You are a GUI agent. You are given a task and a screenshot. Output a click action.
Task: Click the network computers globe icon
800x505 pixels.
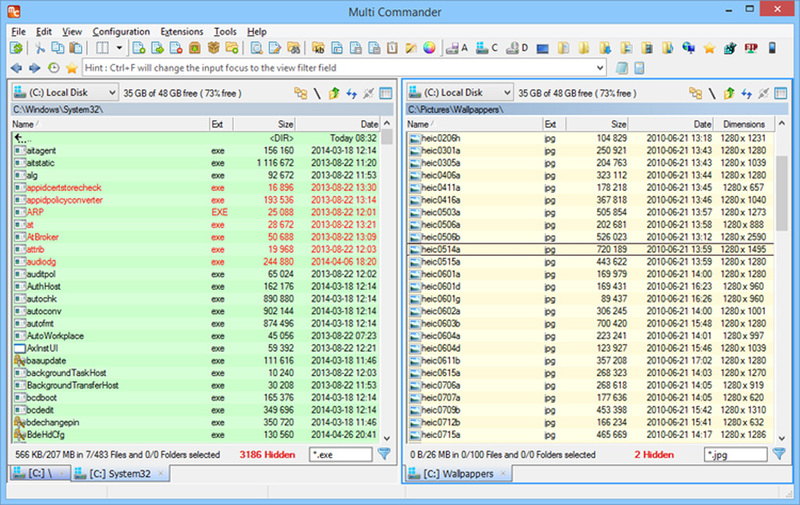tap(688, 48)
